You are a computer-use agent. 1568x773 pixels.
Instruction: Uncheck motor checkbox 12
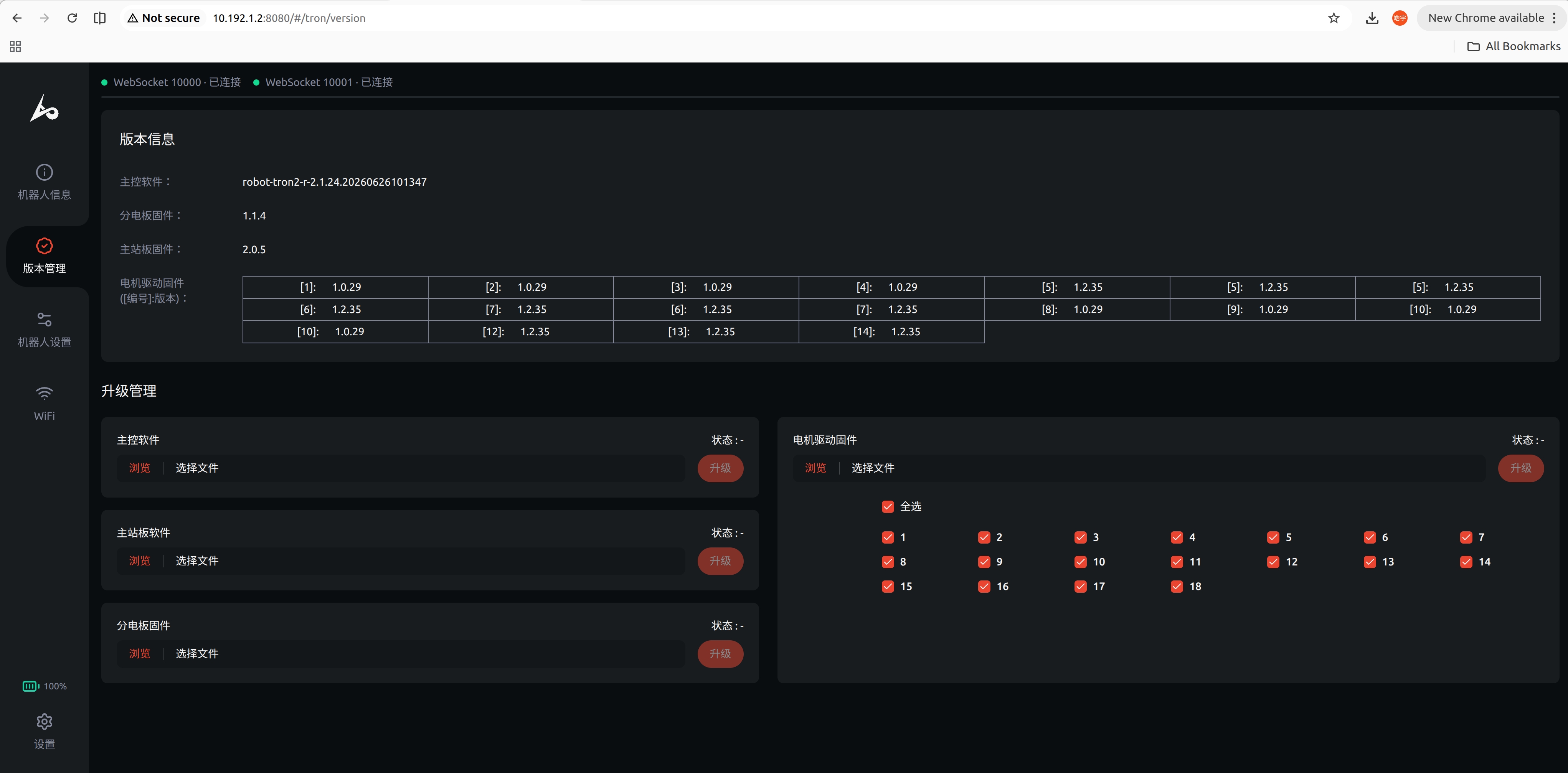[1273, 562]
